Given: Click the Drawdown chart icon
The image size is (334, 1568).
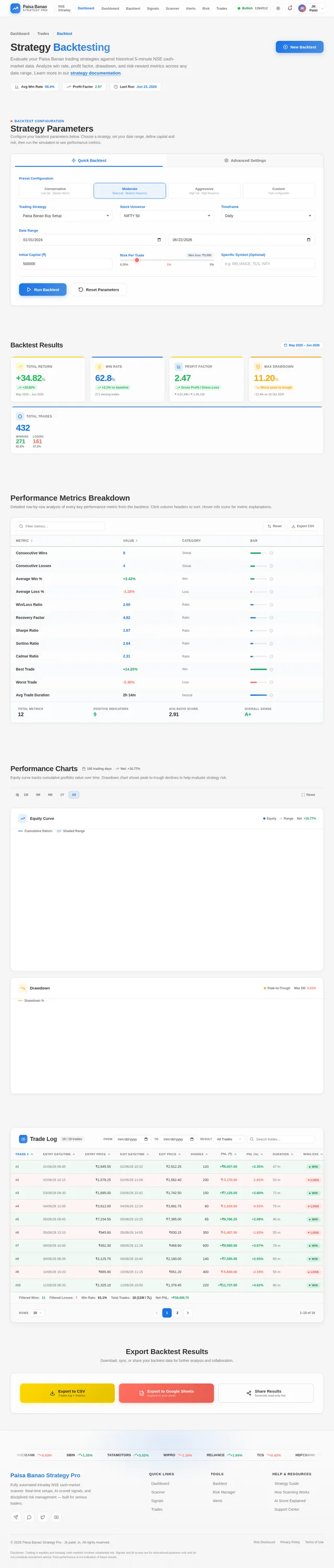Looking at the screenshot, I should [22, 988].
